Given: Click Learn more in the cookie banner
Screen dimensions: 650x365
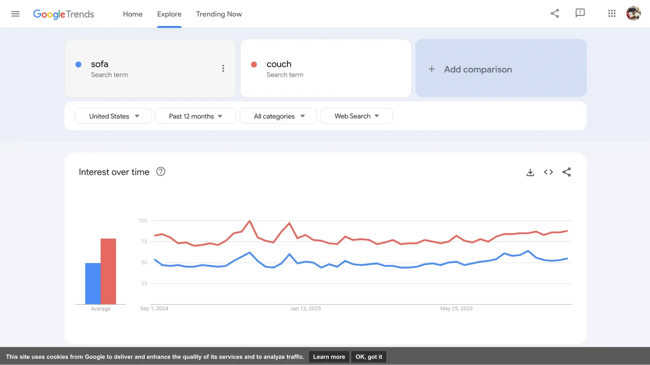Looking at the screenshot, I should (x=329, y=357).
